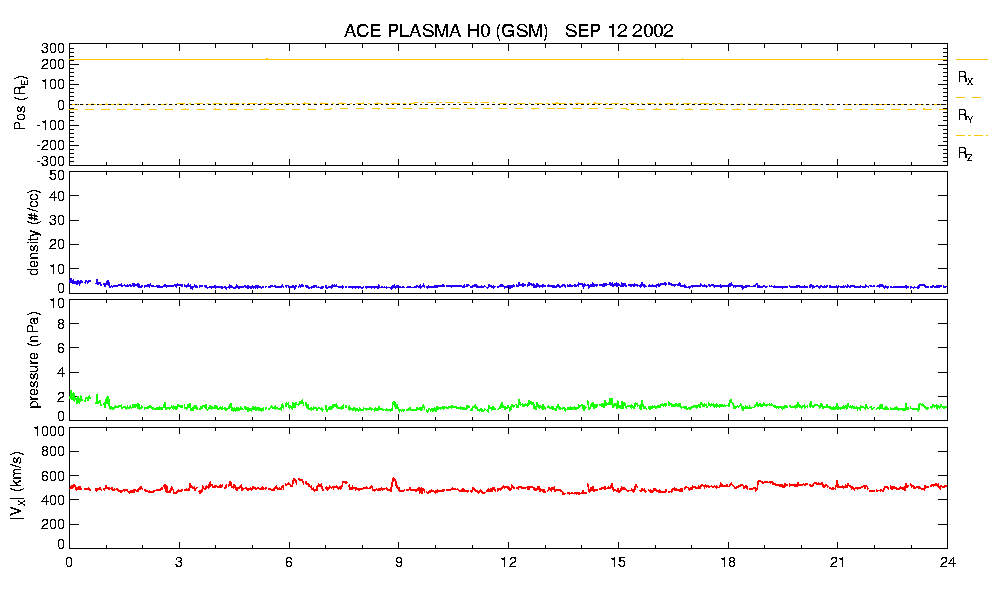Click the red velocity peak near hour 9

click(394, 480)
